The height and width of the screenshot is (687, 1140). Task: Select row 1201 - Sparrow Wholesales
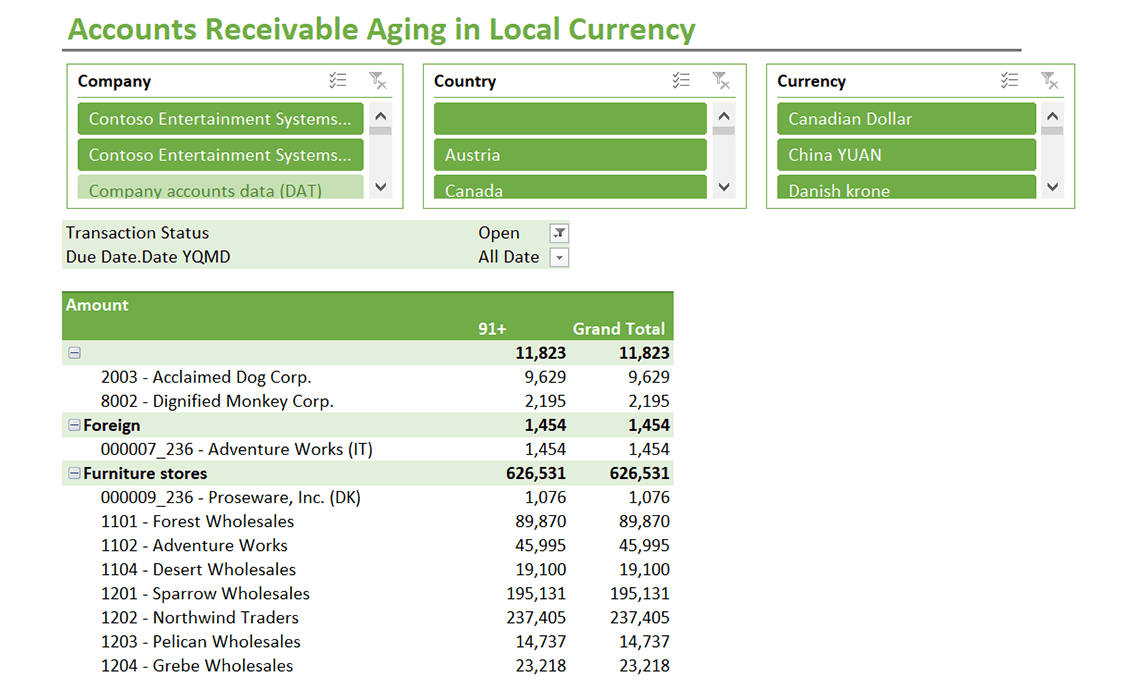point(367,593)
